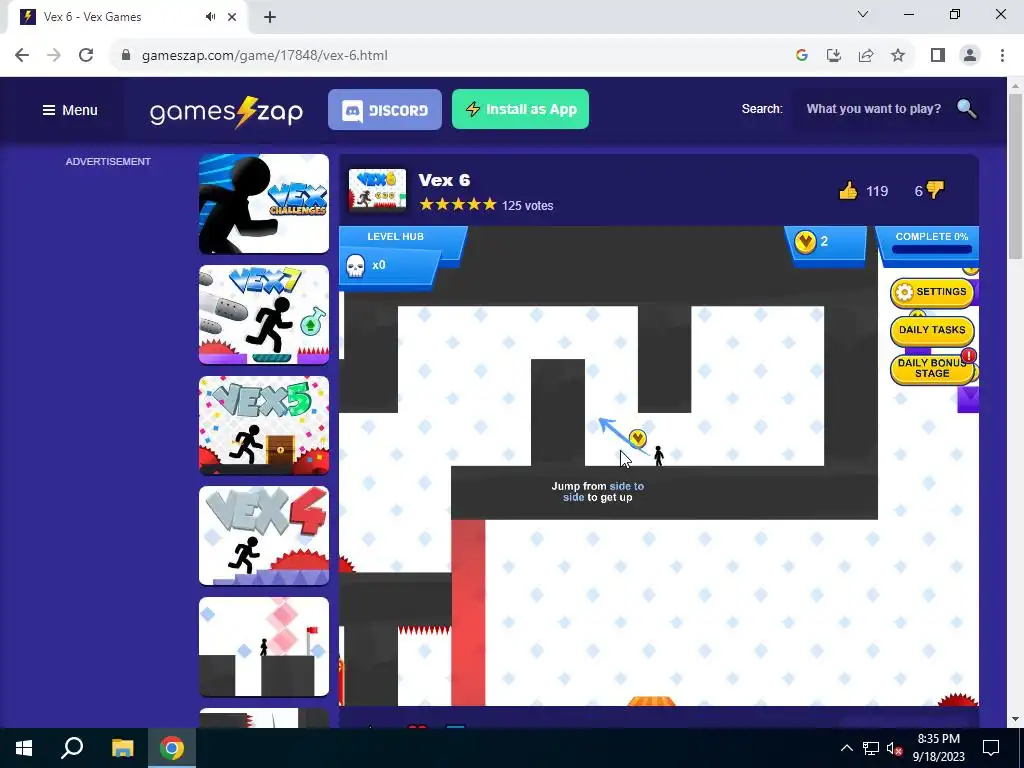Go back to previous page

[22, 56]
